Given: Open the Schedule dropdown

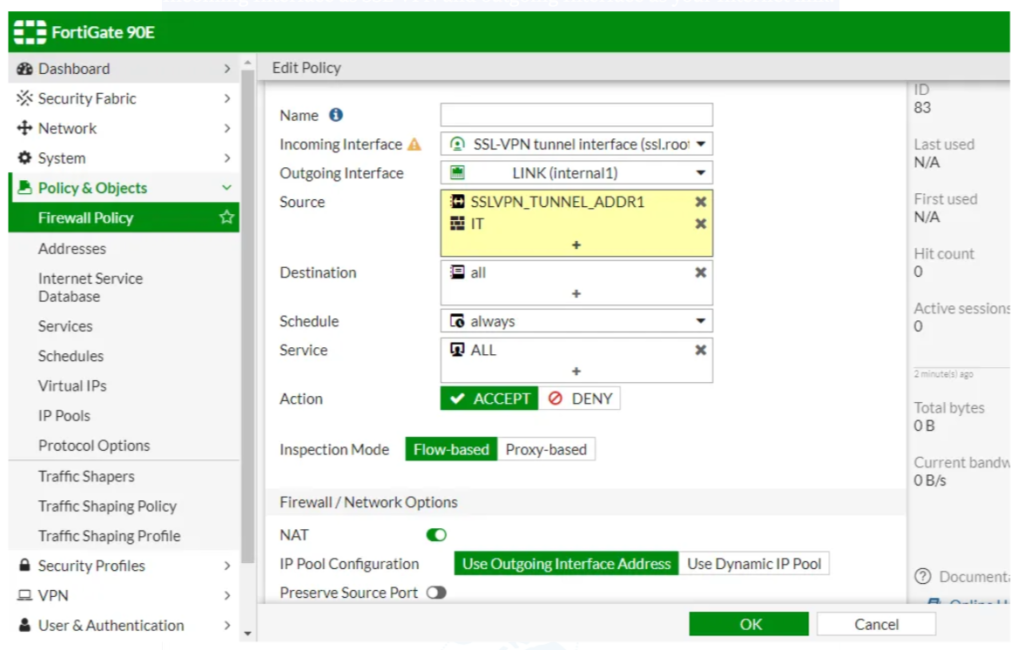Looking at the screenshot, I should (577, 321).
